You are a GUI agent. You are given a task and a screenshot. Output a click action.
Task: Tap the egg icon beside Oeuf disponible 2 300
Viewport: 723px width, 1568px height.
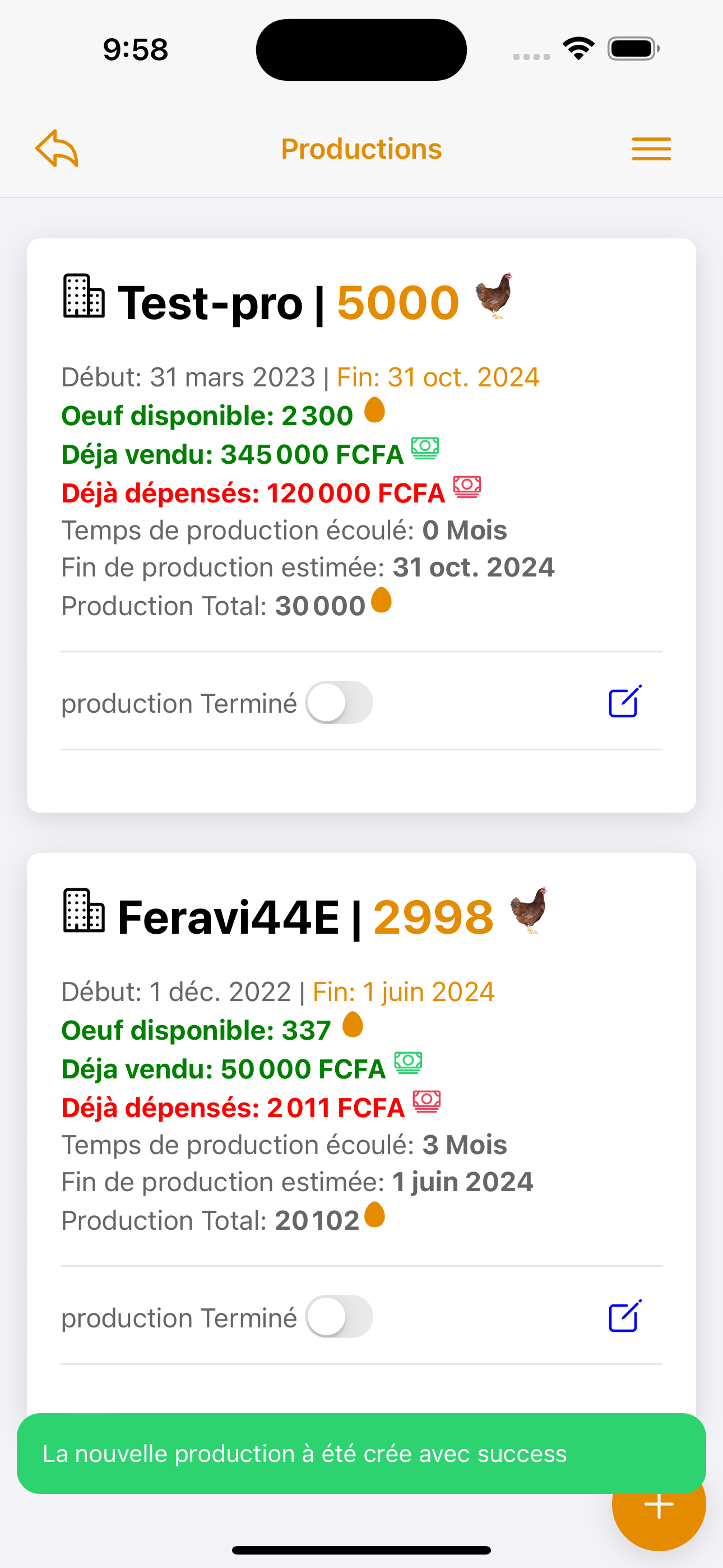click(374, 409)
